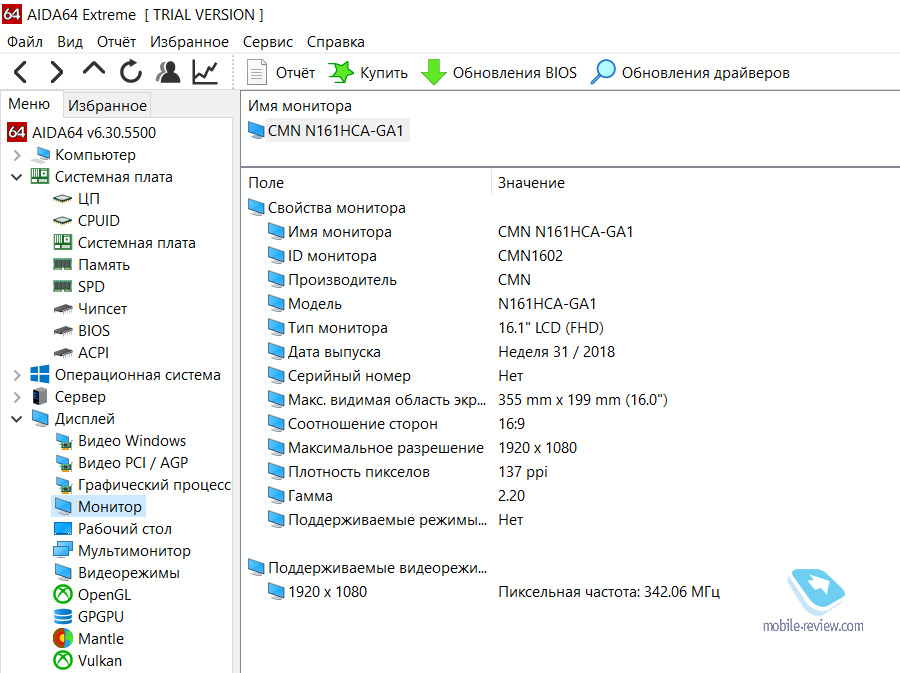Click the Отчёт toolbar button
This screenshot has width=900, height=673.
[x=281, y=73]
